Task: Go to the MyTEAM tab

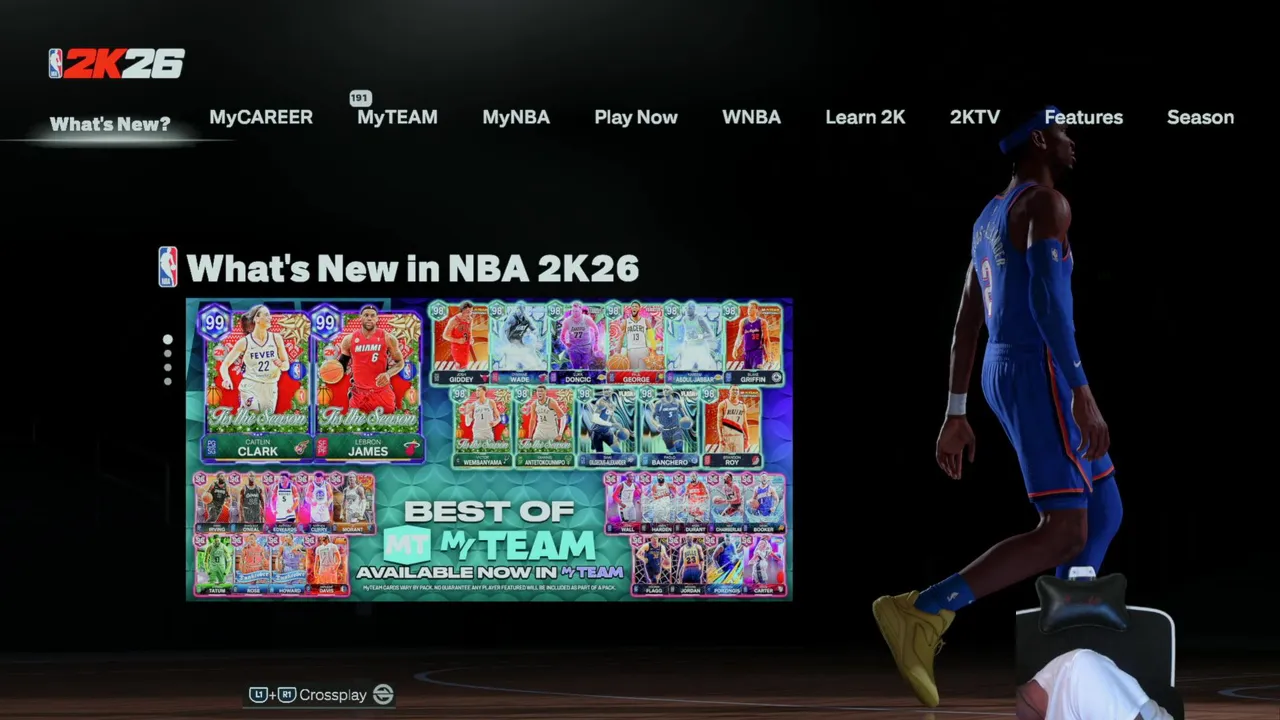Action: pyautogui.click(x=397, y=117)
